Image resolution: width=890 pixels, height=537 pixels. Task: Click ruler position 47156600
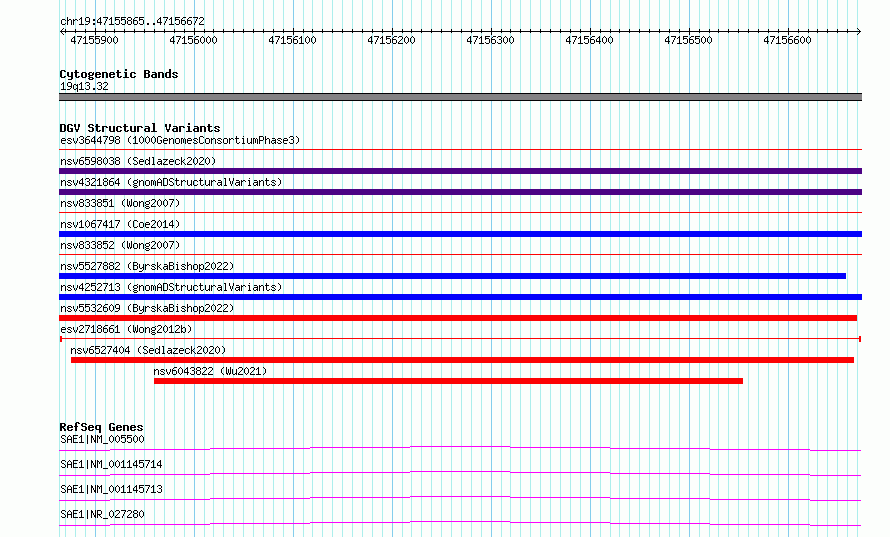tap(787, 40)
